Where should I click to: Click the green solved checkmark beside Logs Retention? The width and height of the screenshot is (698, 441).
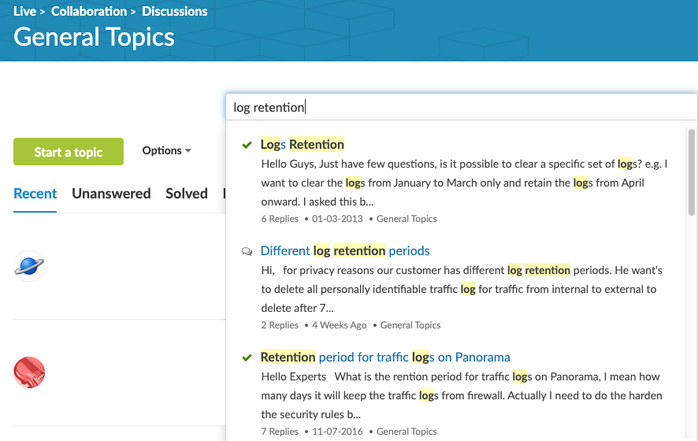[x=247, y=145]
